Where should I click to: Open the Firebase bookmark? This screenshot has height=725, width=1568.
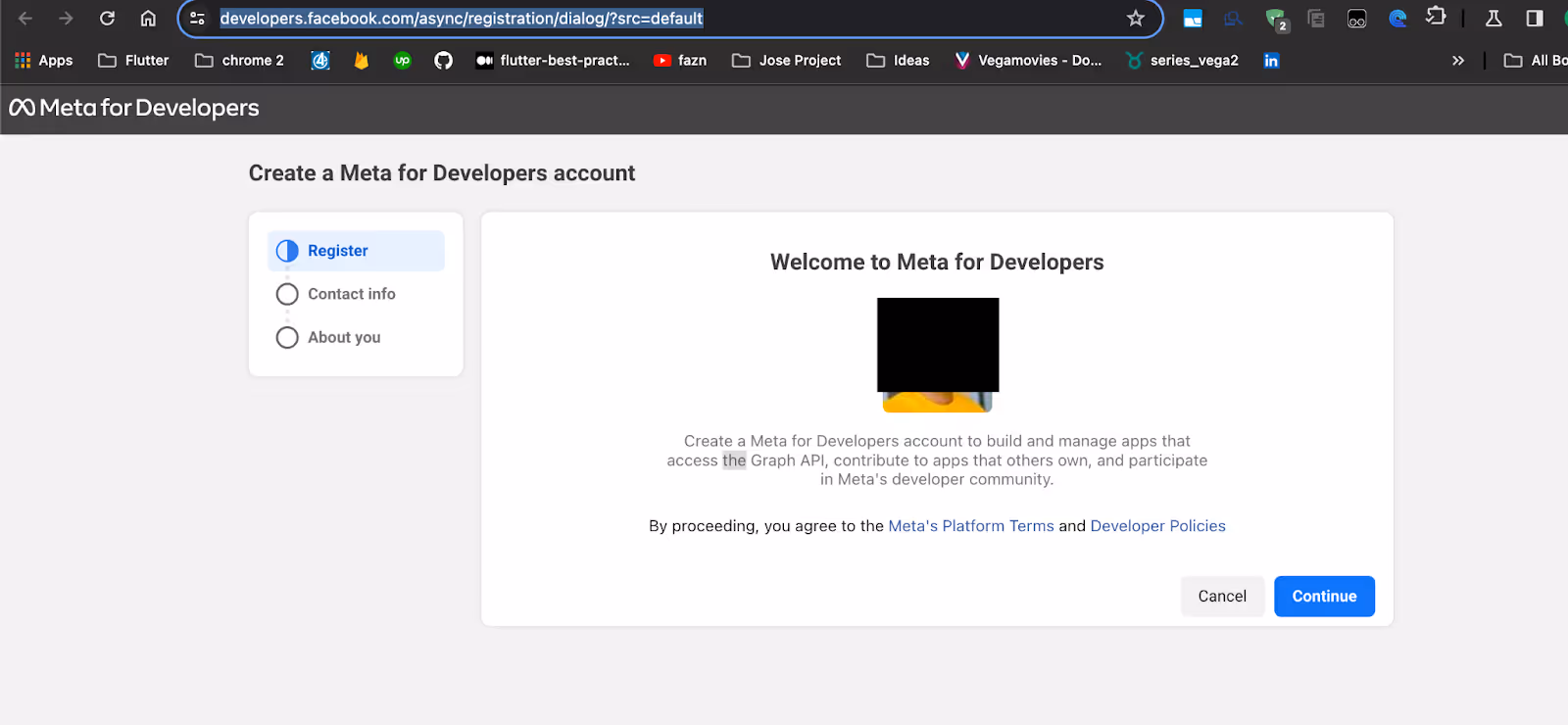[x=362, y=60]
